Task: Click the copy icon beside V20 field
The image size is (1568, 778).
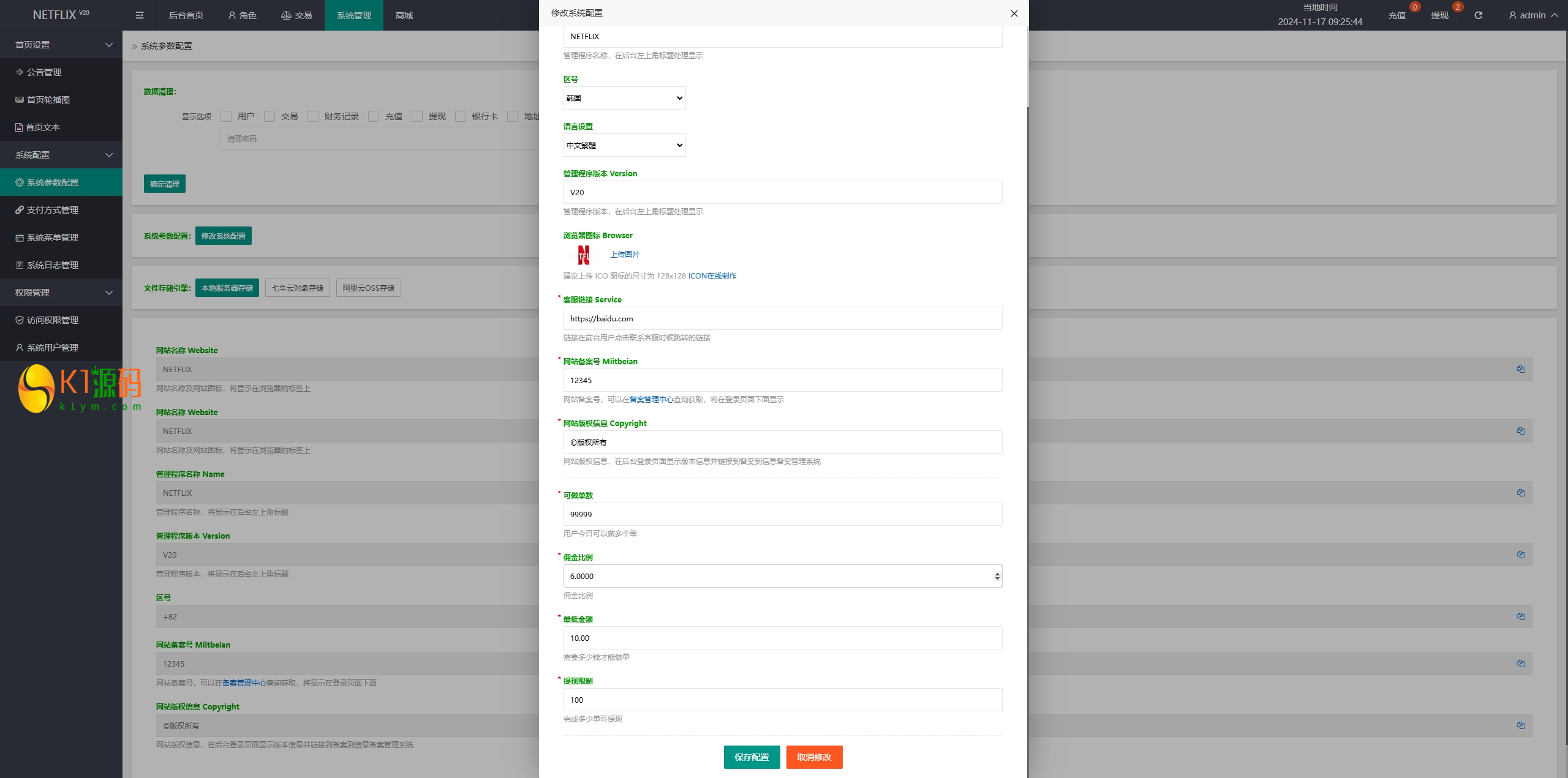Action: (1520, 555)
